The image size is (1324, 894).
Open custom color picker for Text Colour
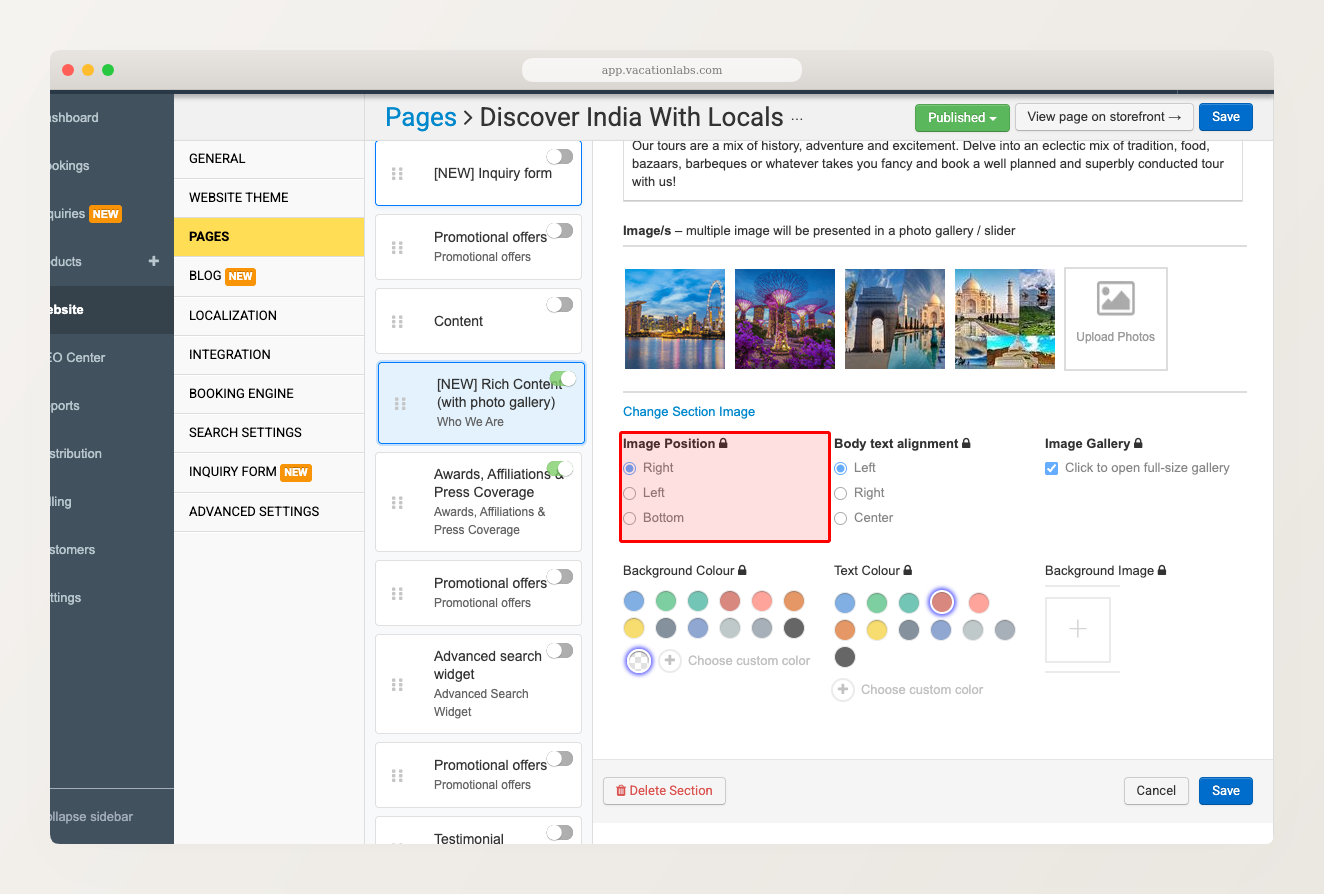pos(843,689)
